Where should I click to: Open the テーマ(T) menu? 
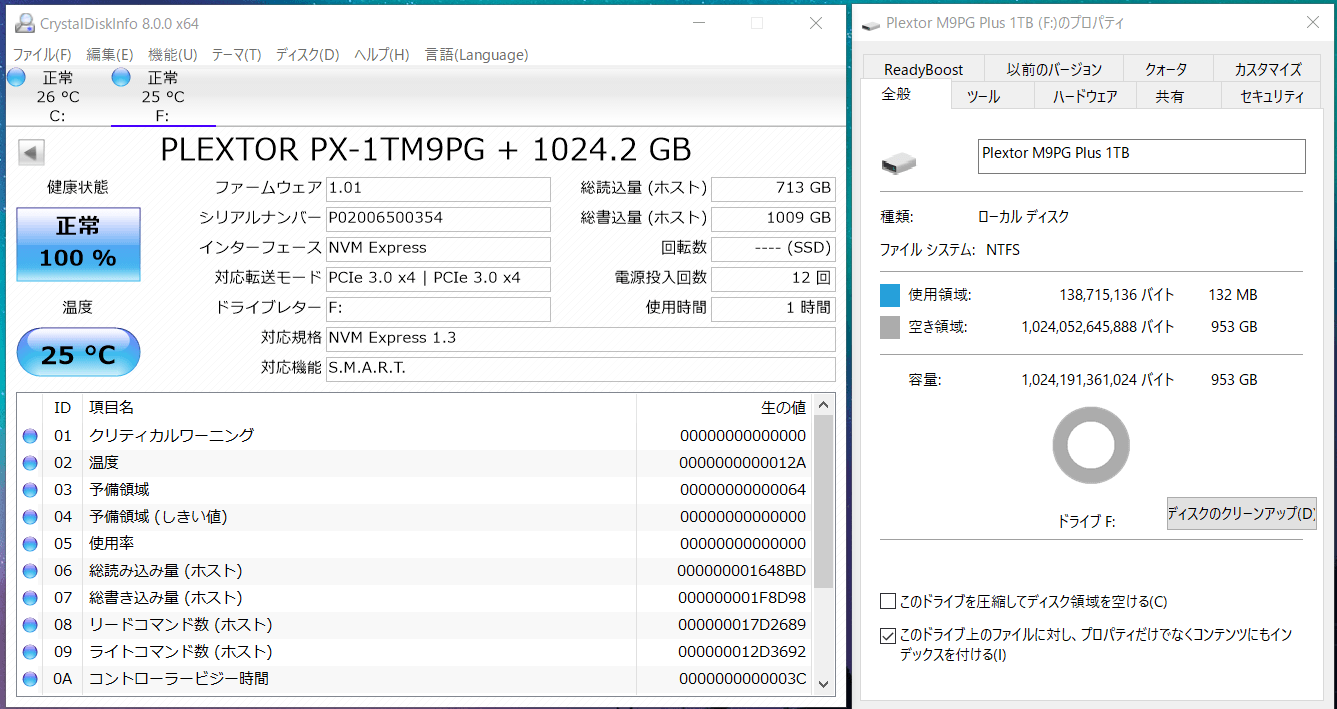click(236, 55)
